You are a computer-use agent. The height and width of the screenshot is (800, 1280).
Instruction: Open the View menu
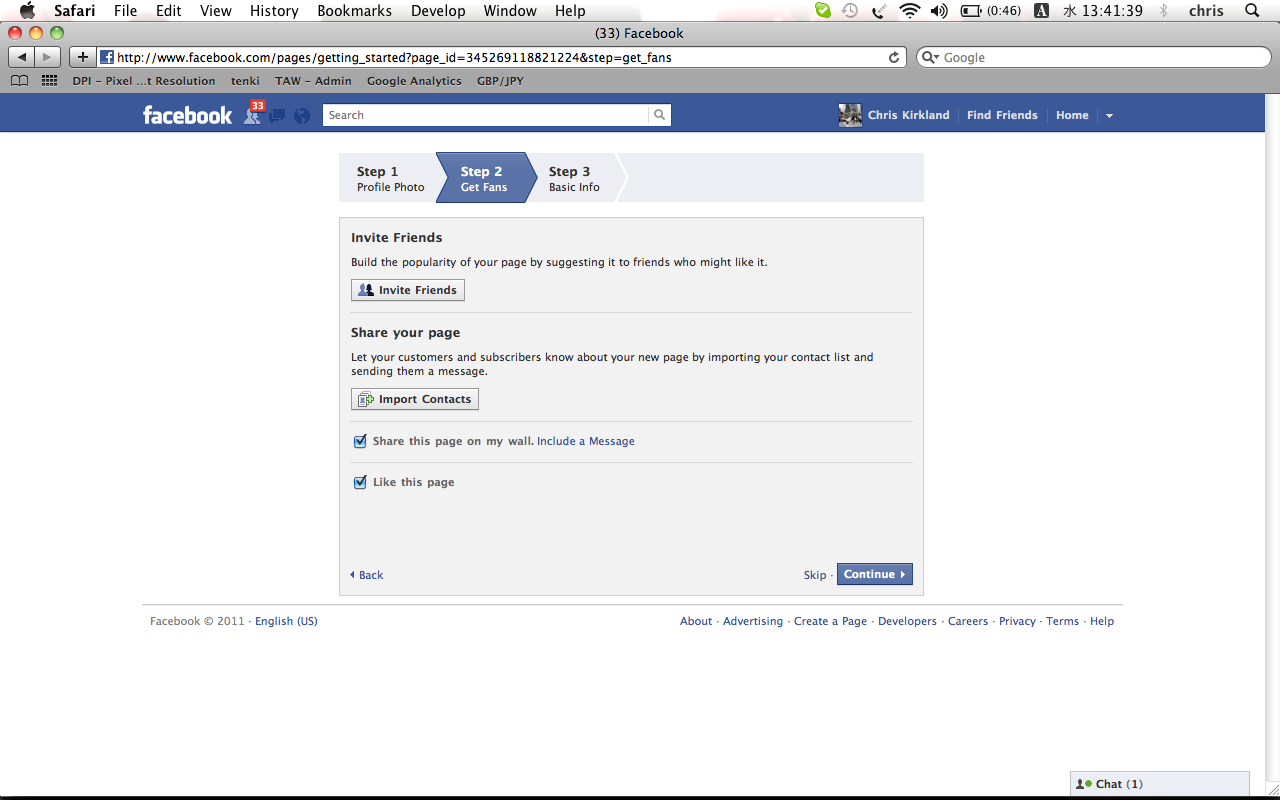(x=215, y=10)
